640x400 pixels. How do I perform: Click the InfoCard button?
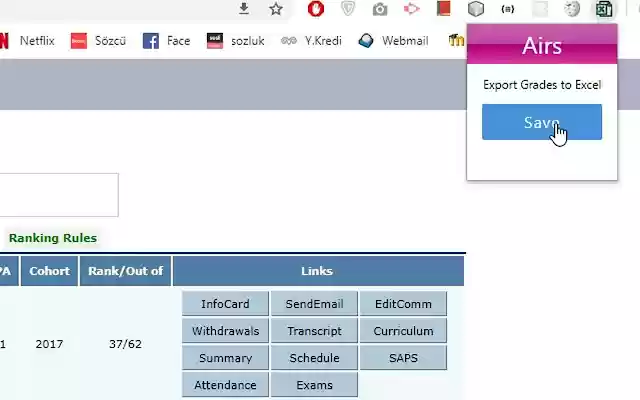click(x=225, y=304)
